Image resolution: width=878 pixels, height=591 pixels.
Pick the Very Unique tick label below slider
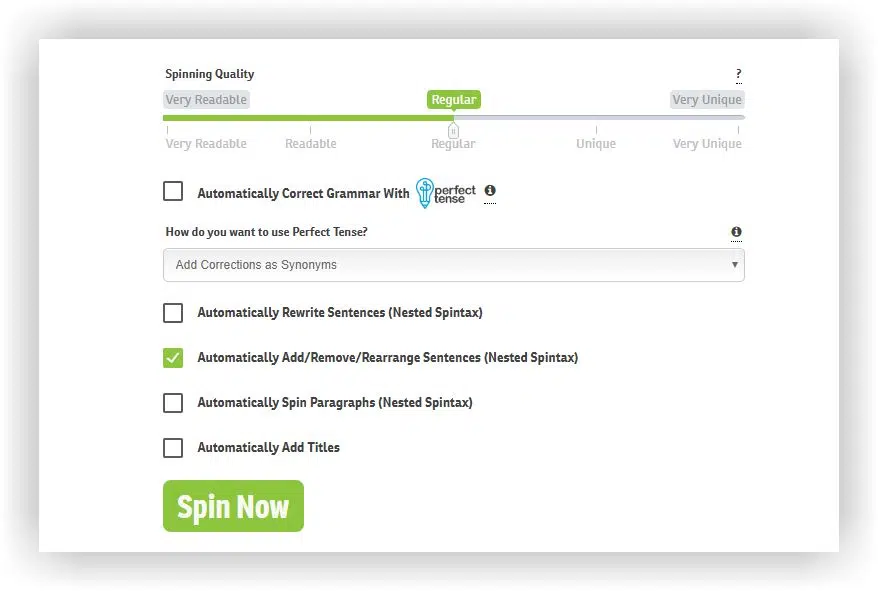pyautogui.click(x=707, y=144)
